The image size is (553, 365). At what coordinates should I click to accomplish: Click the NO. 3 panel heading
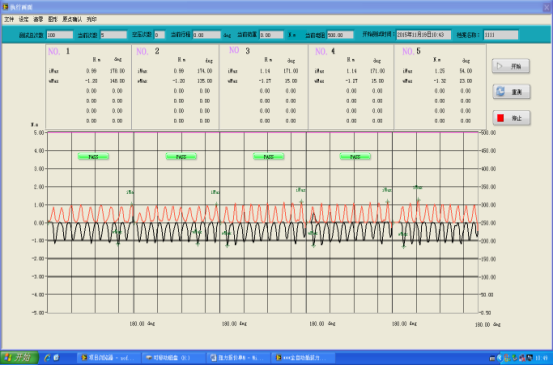tap(239, 50)
